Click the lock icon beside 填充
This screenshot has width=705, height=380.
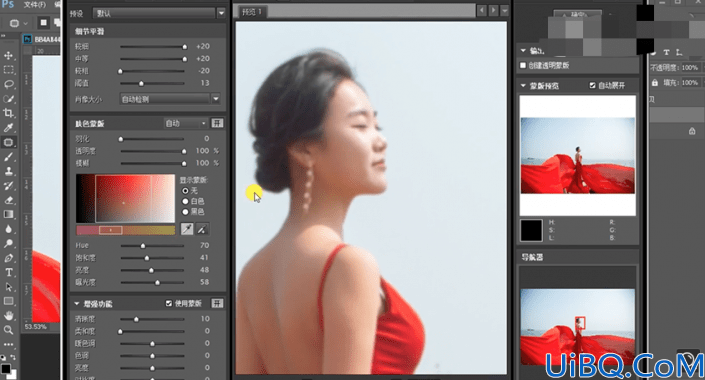tap(654, 83)
